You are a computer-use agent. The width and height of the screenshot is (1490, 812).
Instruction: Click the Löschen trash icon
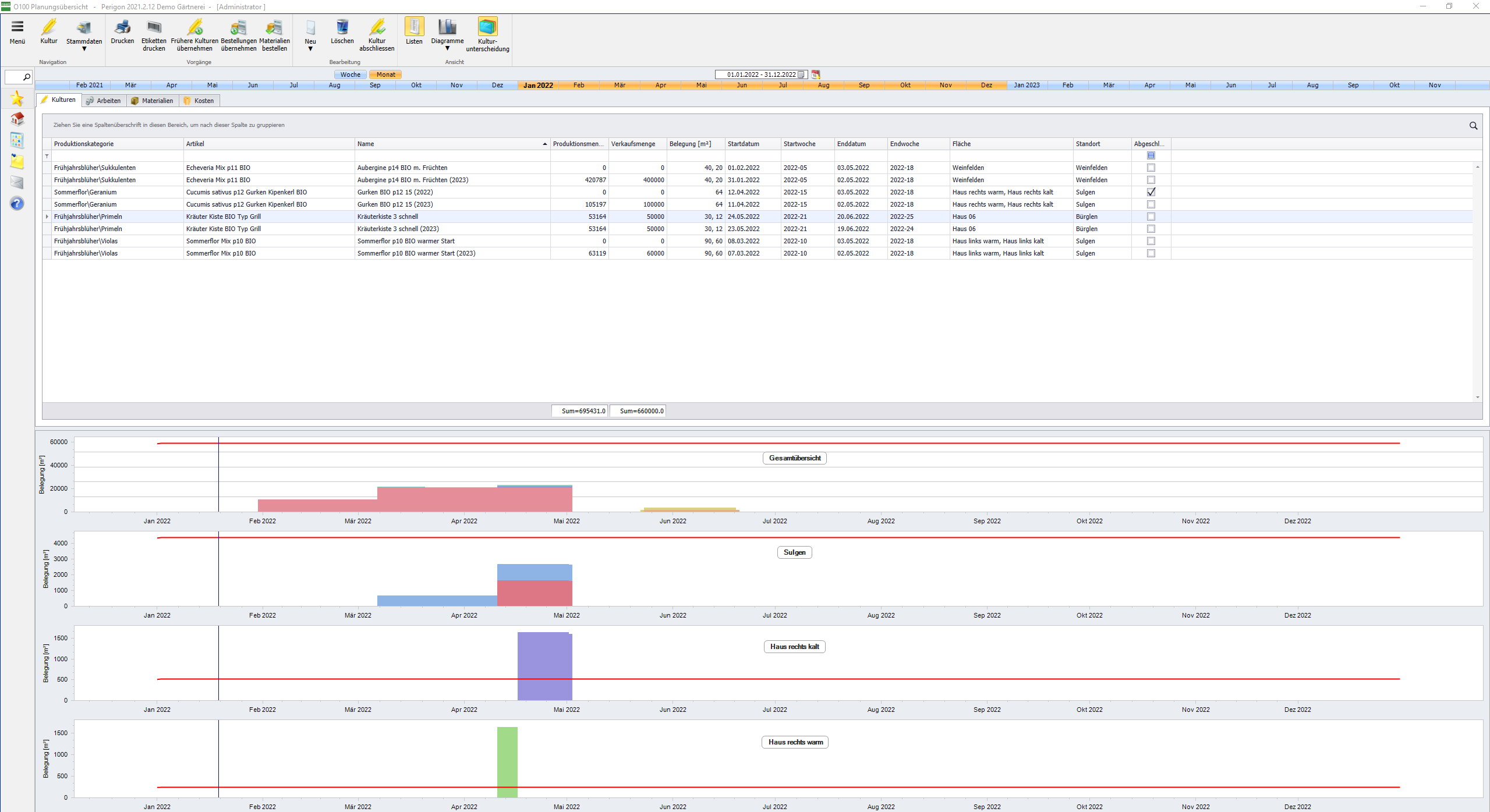pos(342,28)
